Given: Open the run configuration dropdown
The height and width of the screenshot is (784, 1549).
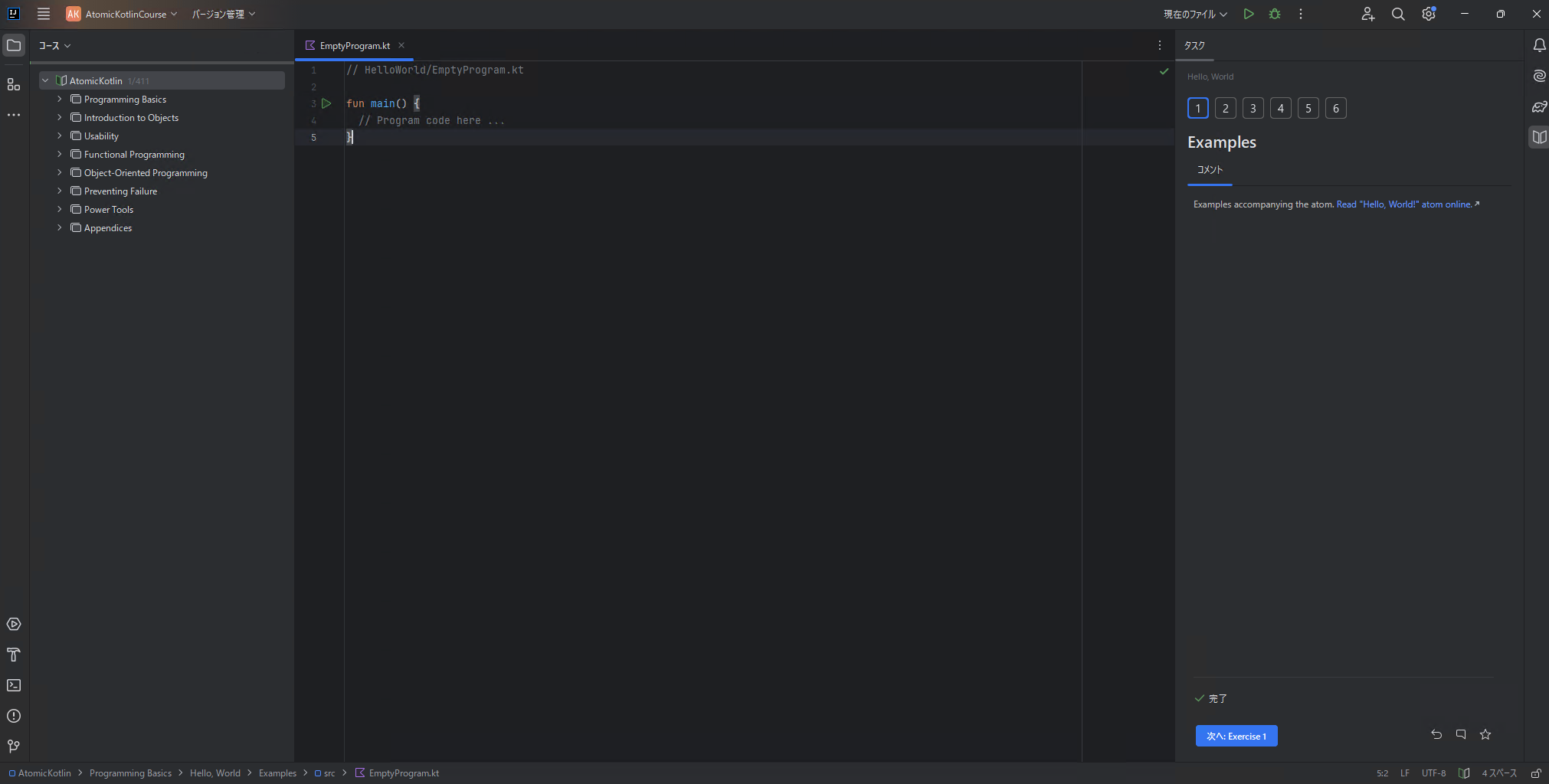Looking at the screenshot, I should (1195, 14).
